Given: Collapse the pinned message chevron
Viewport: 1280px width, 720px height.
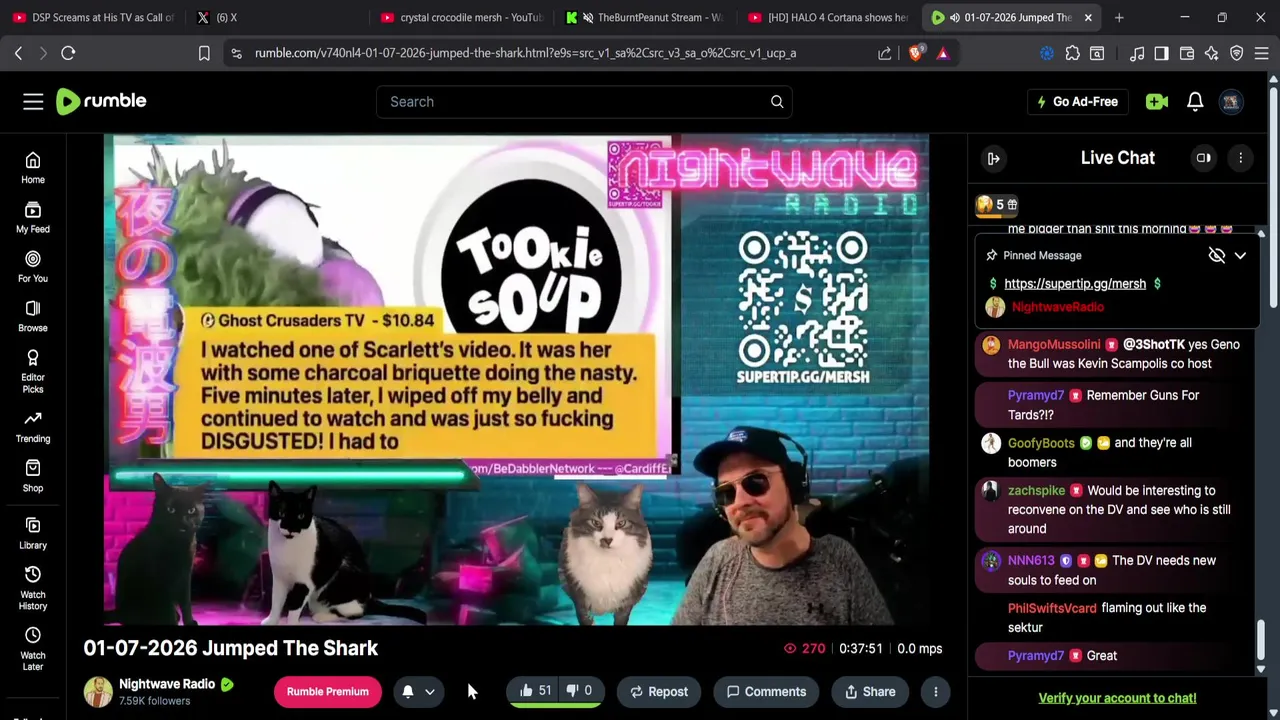Looking at the screenshot, I should click(1240, 255).
